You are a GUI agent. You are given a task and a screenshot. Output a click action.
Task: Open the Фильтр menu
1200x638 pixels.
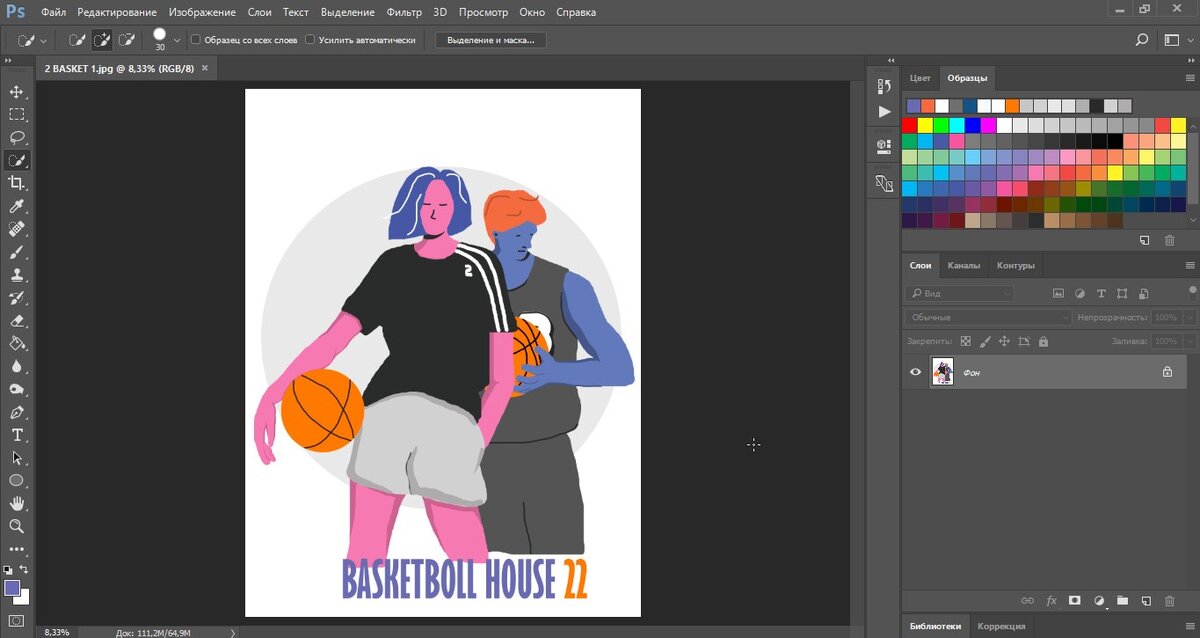[x=404, y=13]
